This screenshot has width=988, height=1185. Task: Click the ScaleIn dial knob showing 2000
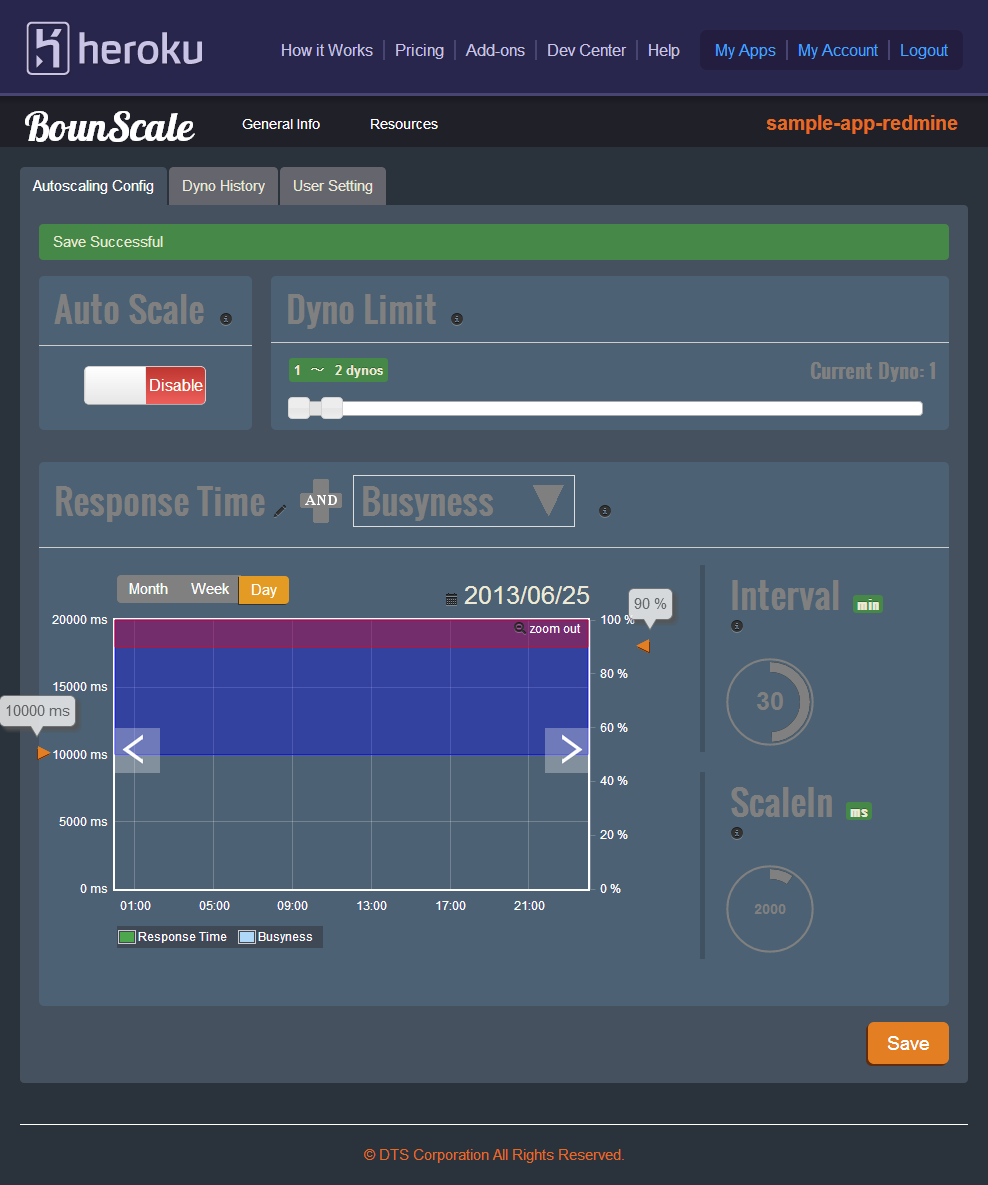(x=770, y=908)
